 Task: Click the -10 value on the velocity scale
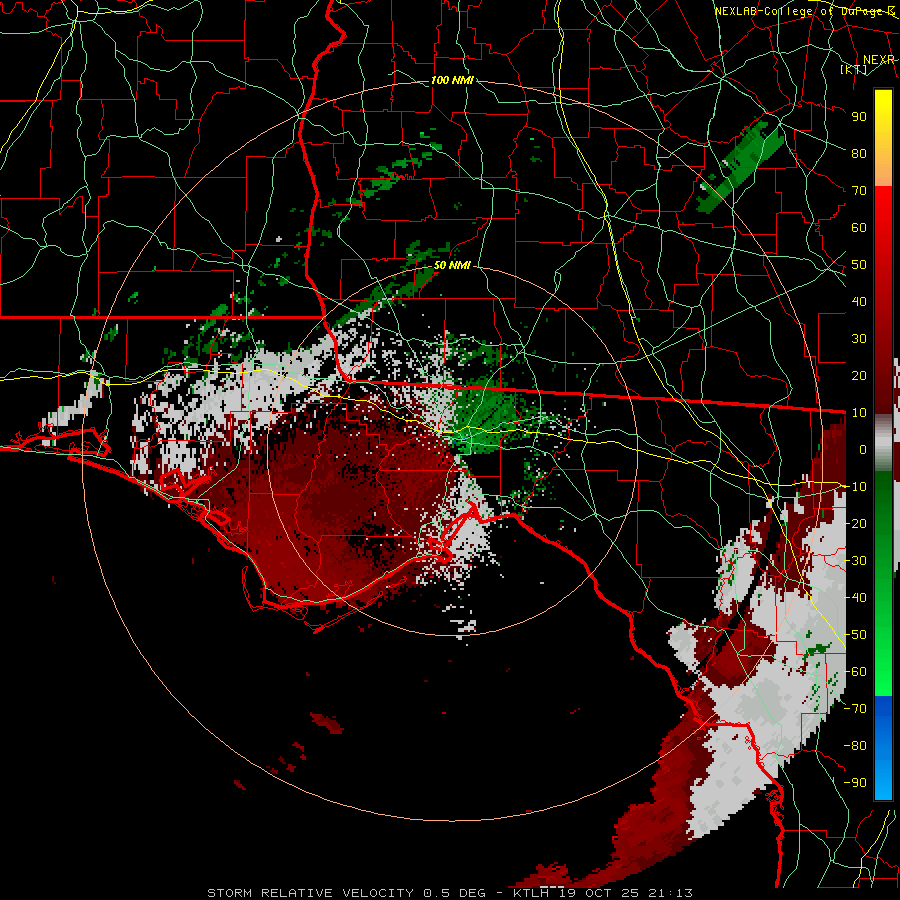coord(855,487)
